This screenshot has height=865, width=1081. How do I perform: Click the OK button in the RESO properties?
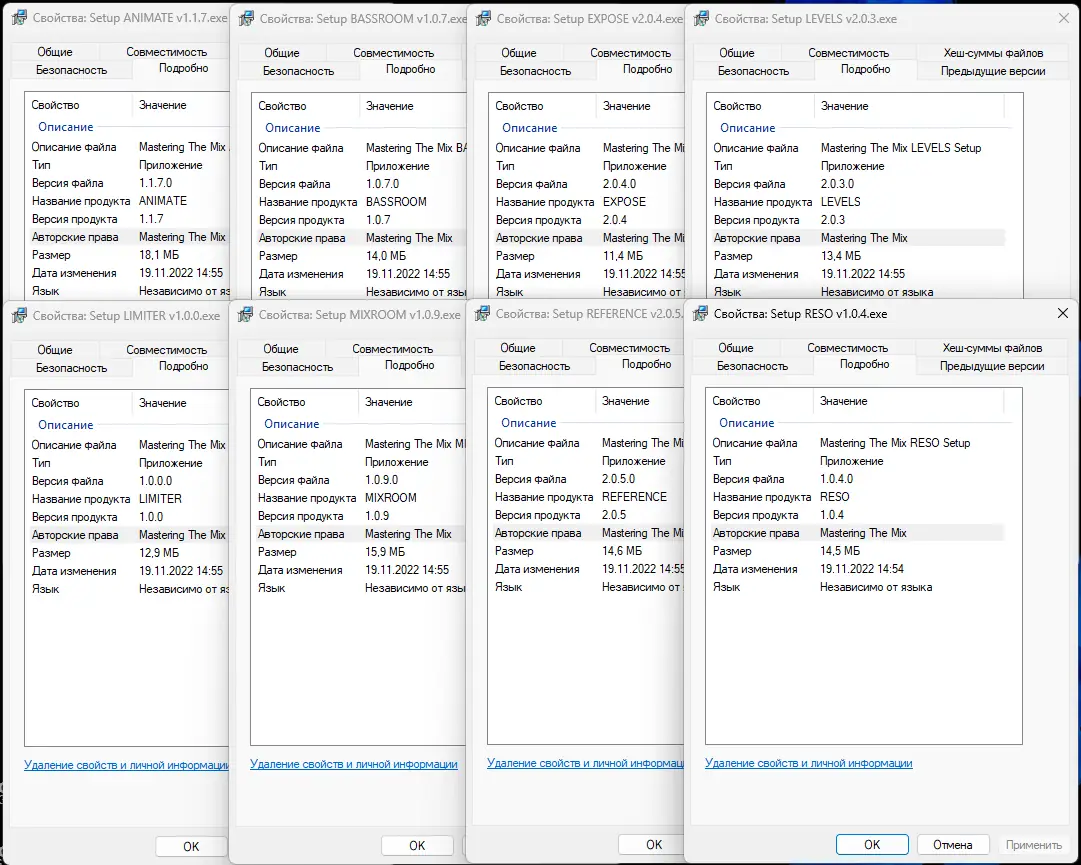pyautogui.click(x=872, y=844)
